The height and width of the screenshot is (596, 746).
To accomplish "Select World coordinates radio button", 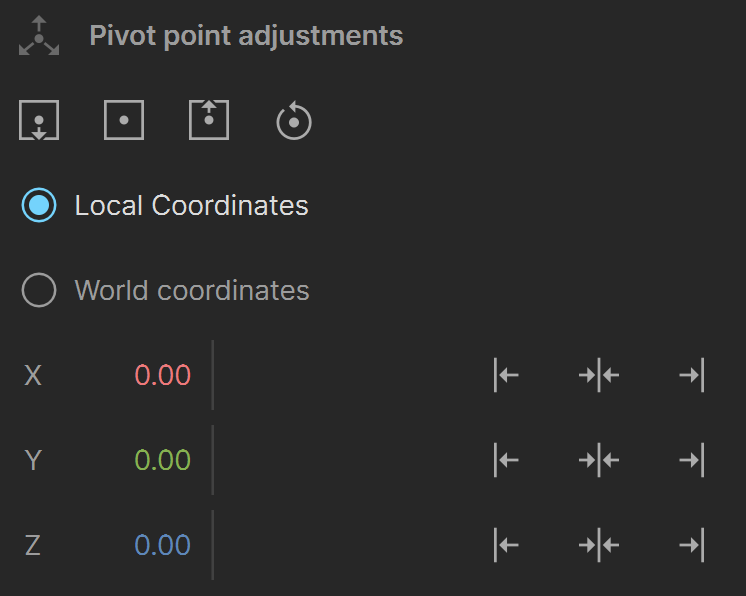I will tap(39, 290).
